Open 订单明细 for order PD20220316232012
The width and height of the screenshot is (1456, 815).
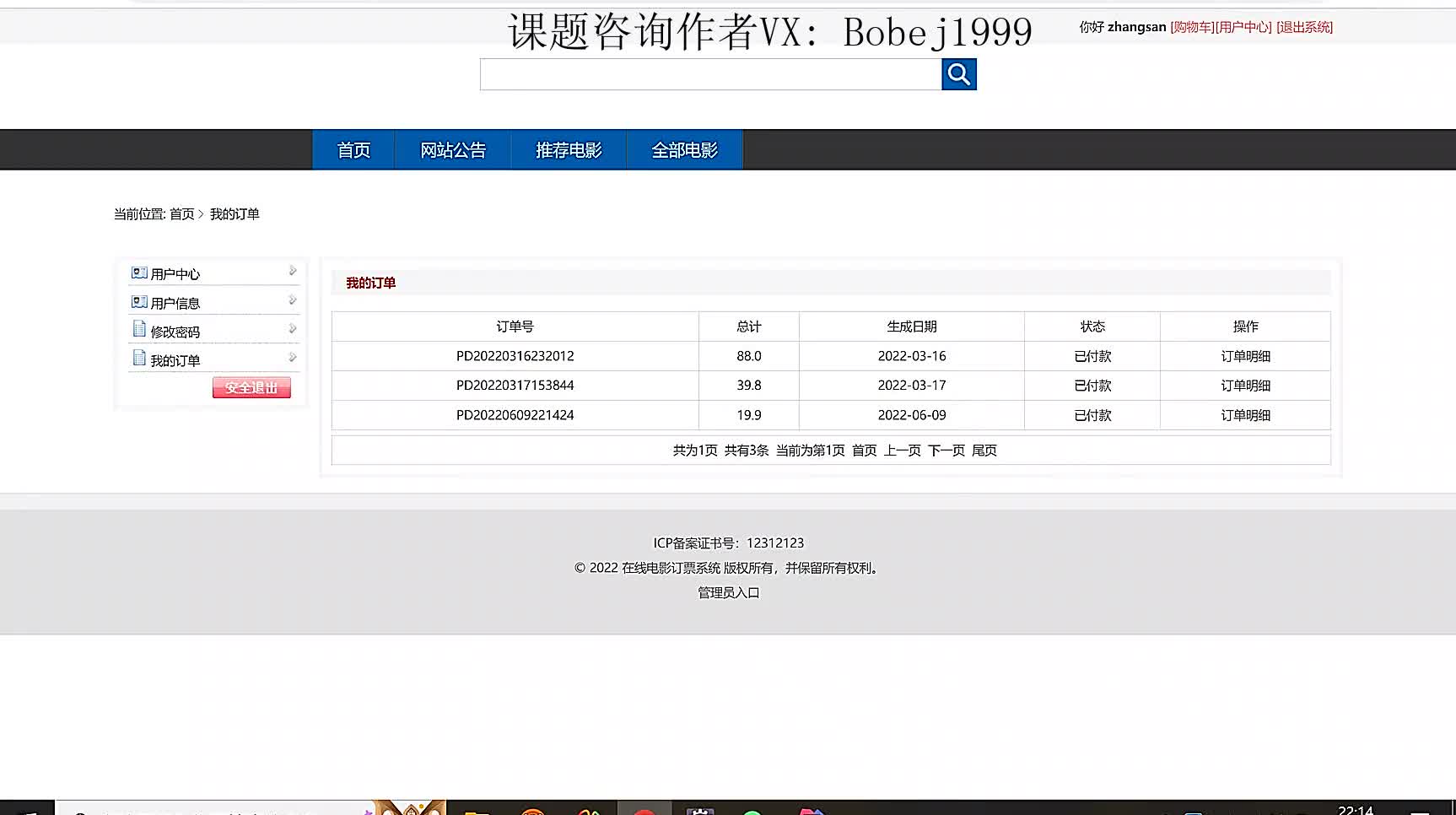(1245, 356)
